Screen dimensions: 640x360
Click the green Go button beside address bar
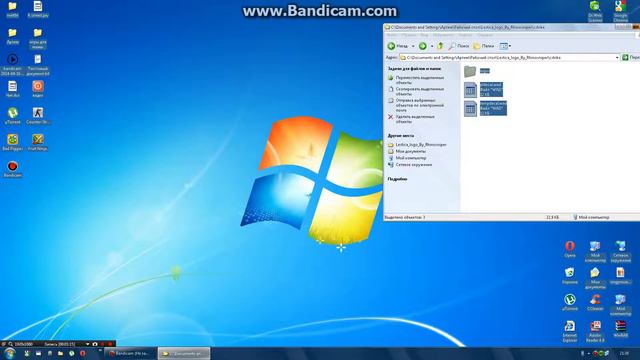pos(625,58)
